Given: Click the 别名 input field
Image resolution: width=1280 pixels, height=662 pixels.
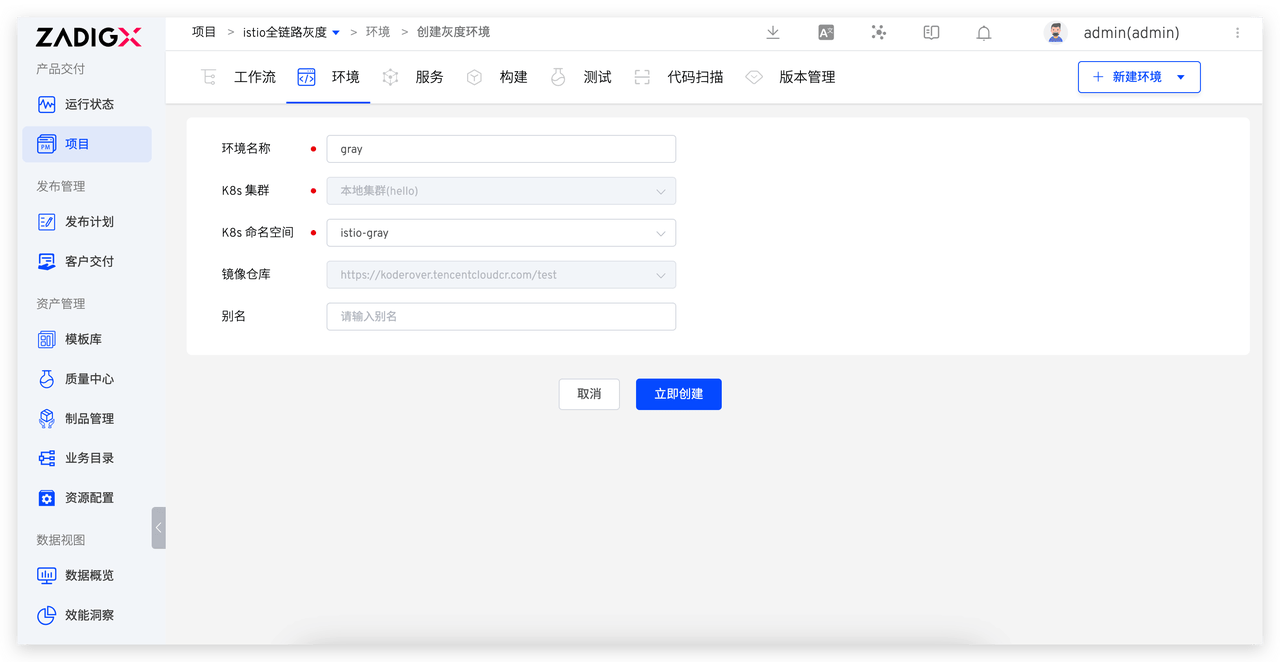Looking at the screenshot, I should pyautogui.click(x=501, y=317).
